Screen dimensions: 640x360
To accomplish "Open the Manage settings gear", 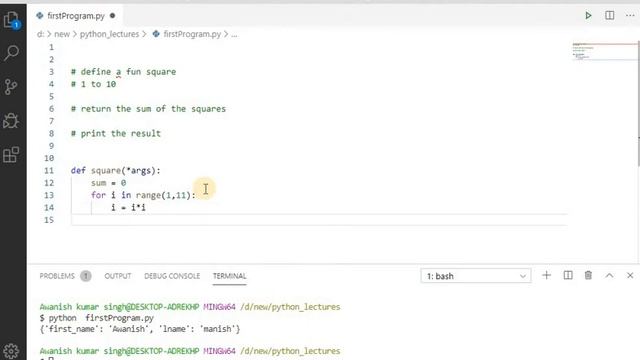I will click(x=11, y=351).
